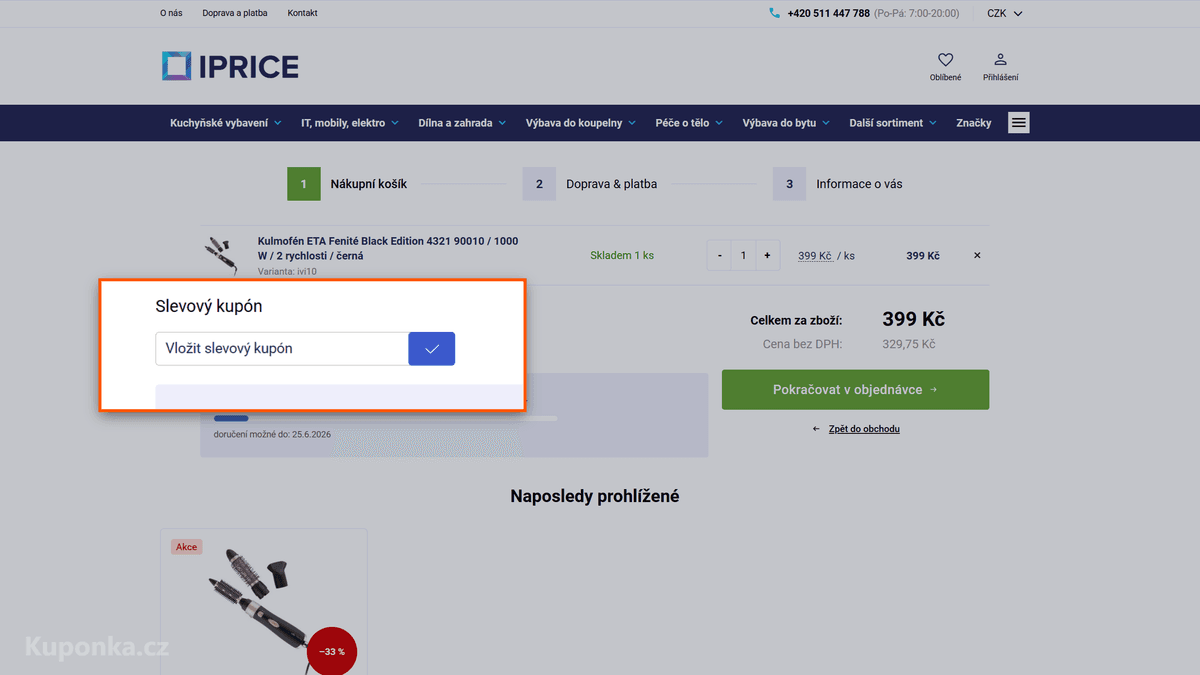Expand the Výbava do koupelny menu

581,123
